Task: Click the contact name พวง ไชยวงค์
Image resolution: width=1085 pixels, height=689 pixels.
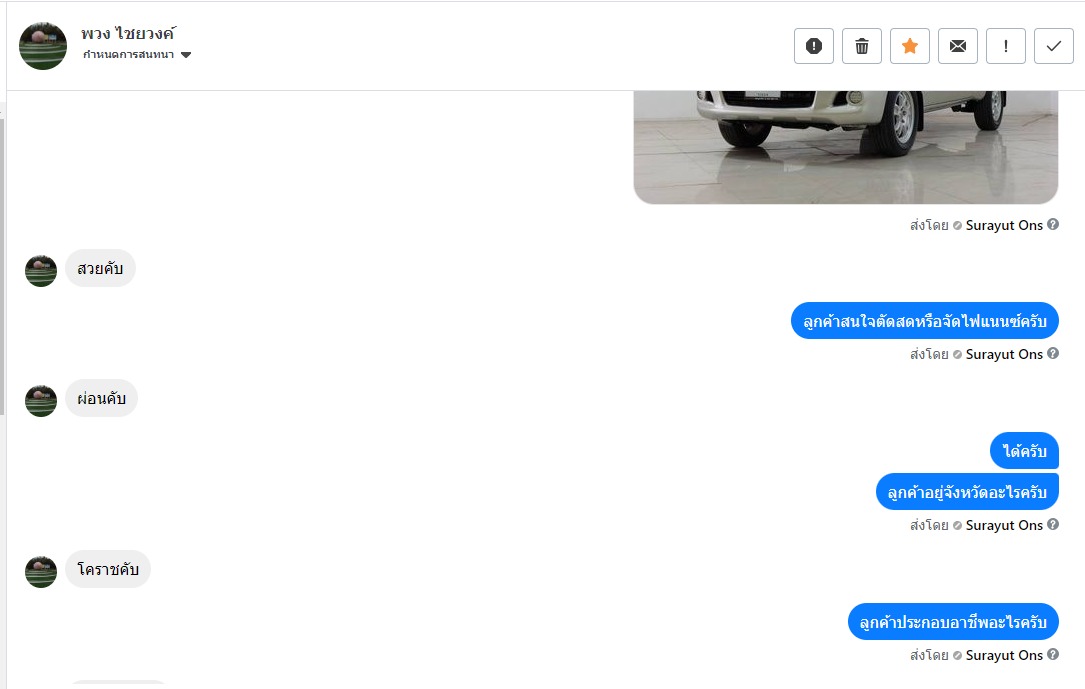Action: tap(128, 33)
